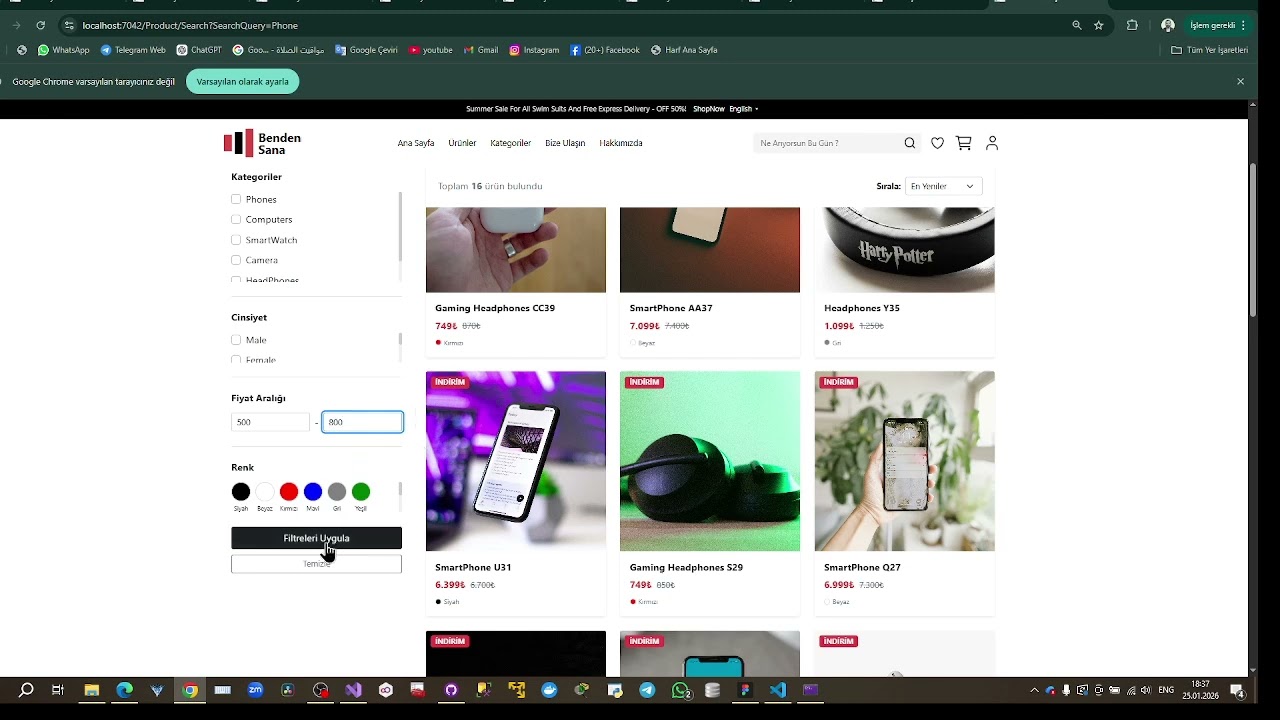Open the Gaming Headphones S29 product title
1280x720 pixels.
pos(686,567)
